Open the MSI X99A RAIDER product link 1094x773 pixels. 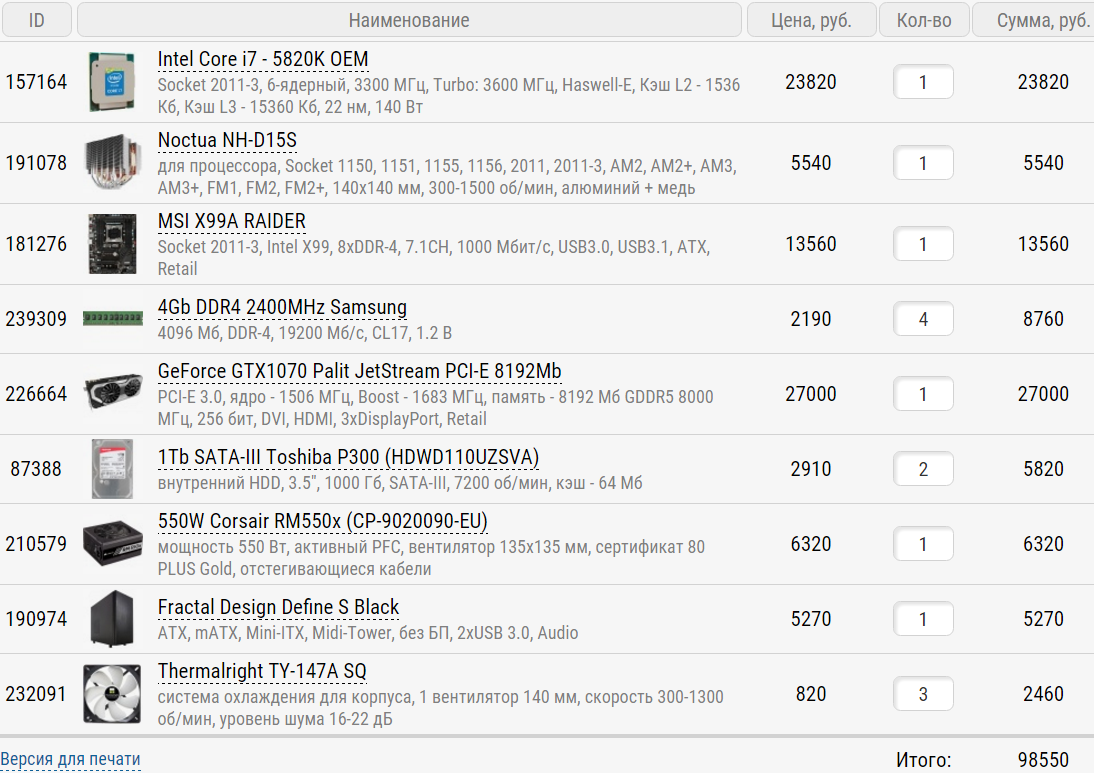232,222
